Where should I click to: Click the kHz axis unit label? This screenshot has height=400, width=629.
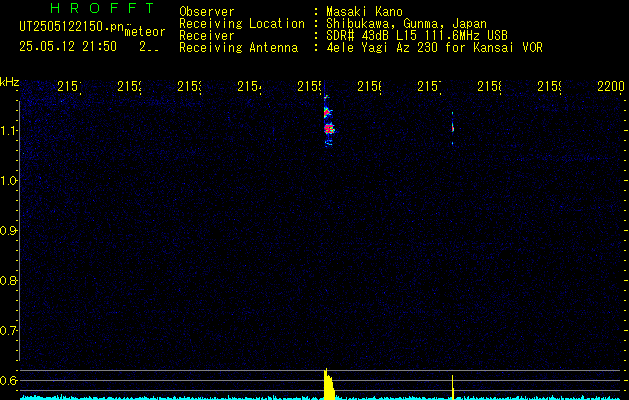[x=10, y=82]
